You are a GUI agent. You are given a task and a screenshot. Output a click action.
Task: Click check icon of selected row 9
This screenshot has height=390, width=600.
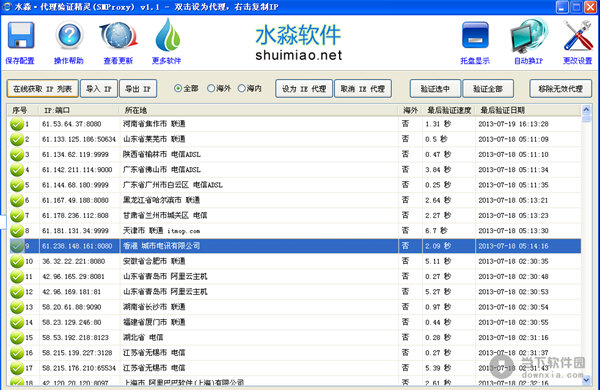[16, 246]
